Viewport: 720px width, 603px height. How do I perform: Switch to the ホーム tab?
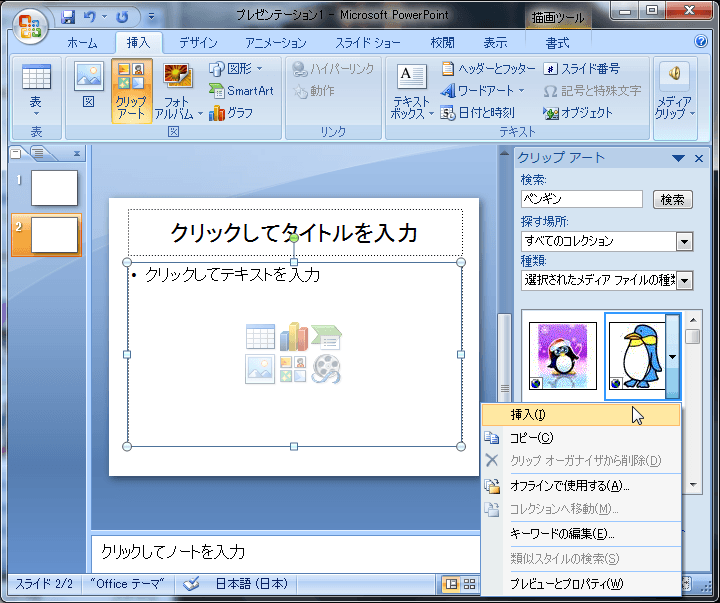coord(83,43)
